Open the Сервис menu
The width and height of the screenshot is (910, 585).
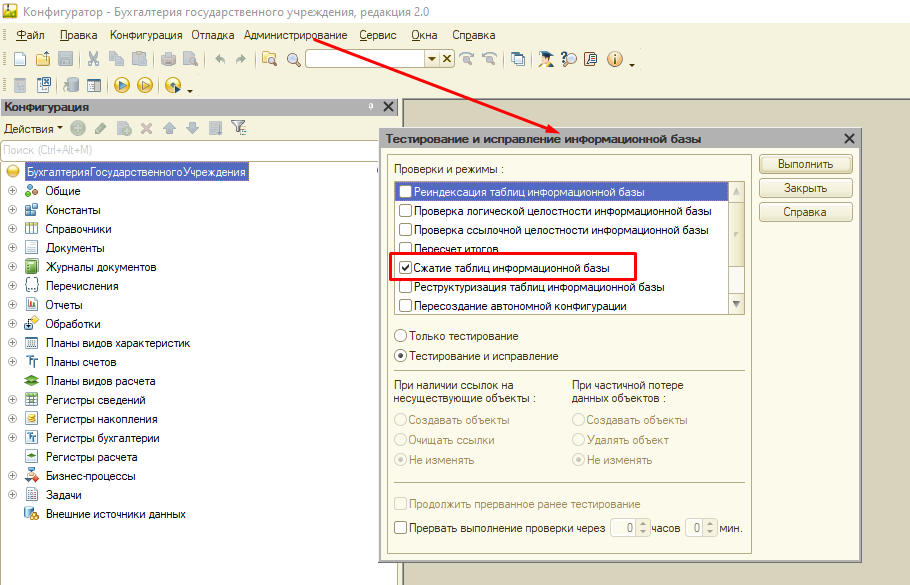pos(378,35)
